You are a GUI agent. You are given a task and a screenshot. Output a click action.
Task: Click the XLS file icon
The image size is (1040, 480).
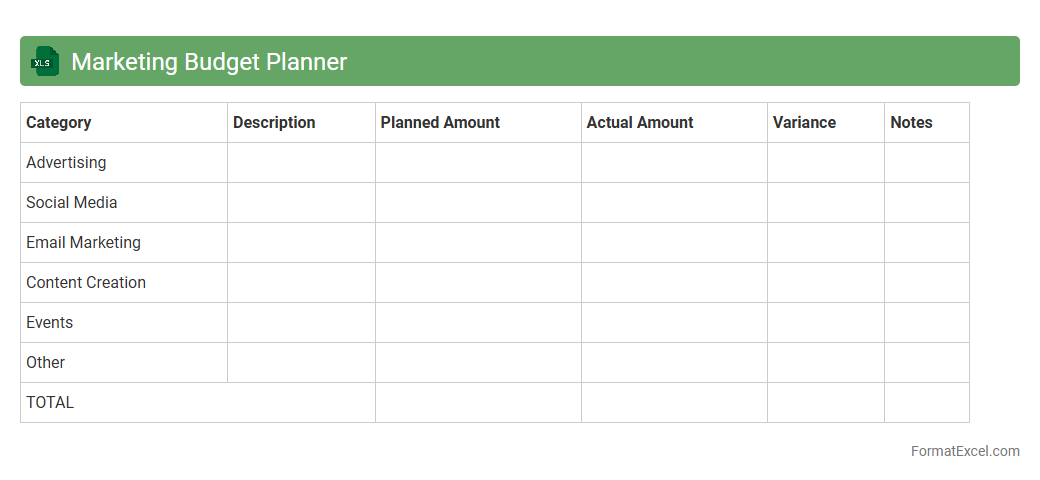tap(45, 61)
